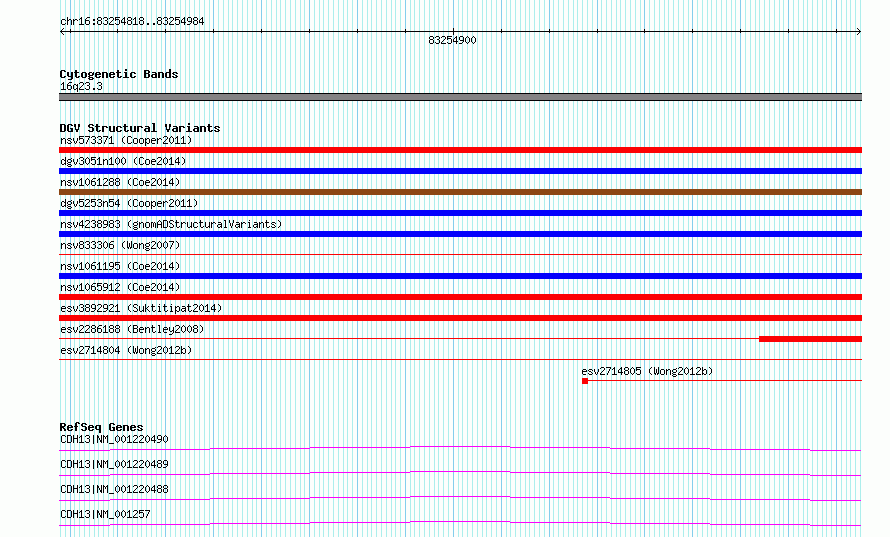
Task: Open variant dgv3051n100 (Coe2014) label
Action: coord(123,161)
